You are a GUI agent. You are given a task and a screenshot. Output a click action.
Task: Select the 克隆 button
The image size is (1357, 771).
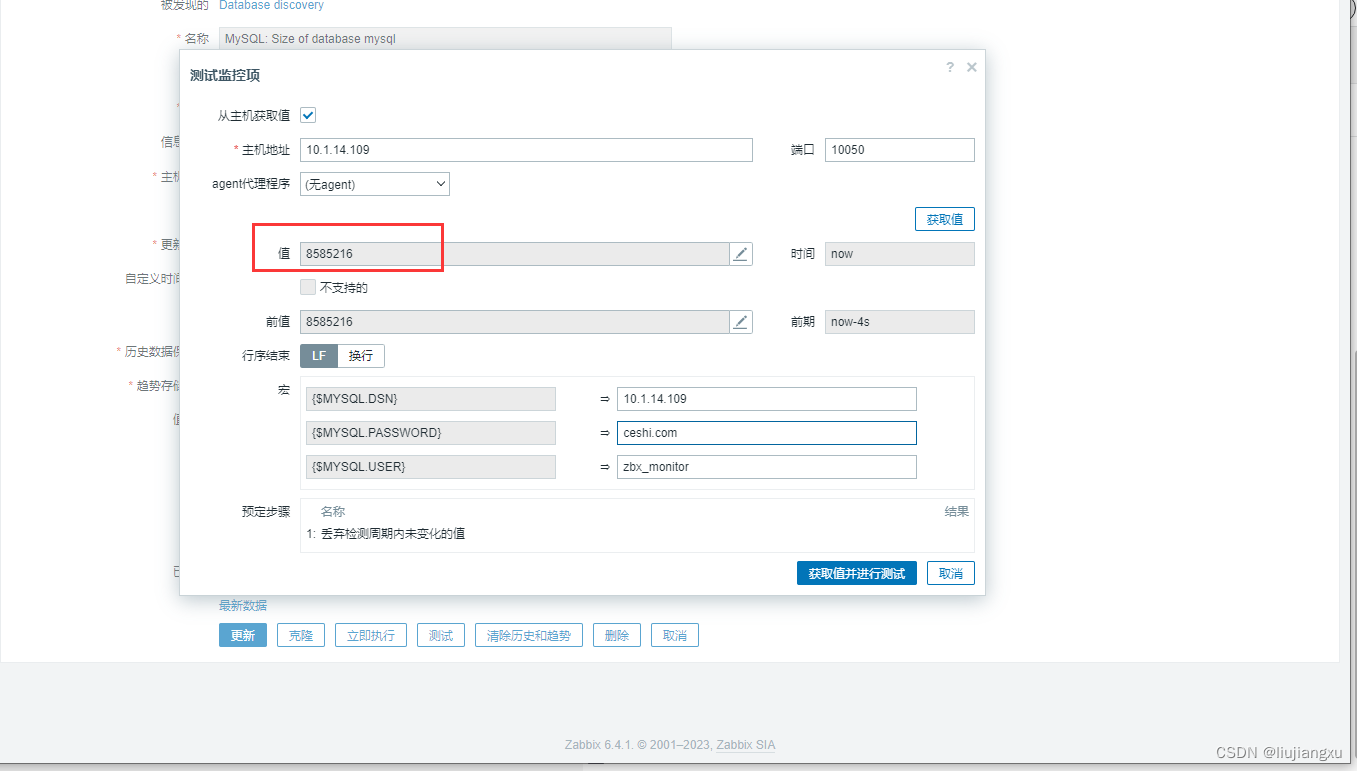pyautogui.click(x=300, y=634)
